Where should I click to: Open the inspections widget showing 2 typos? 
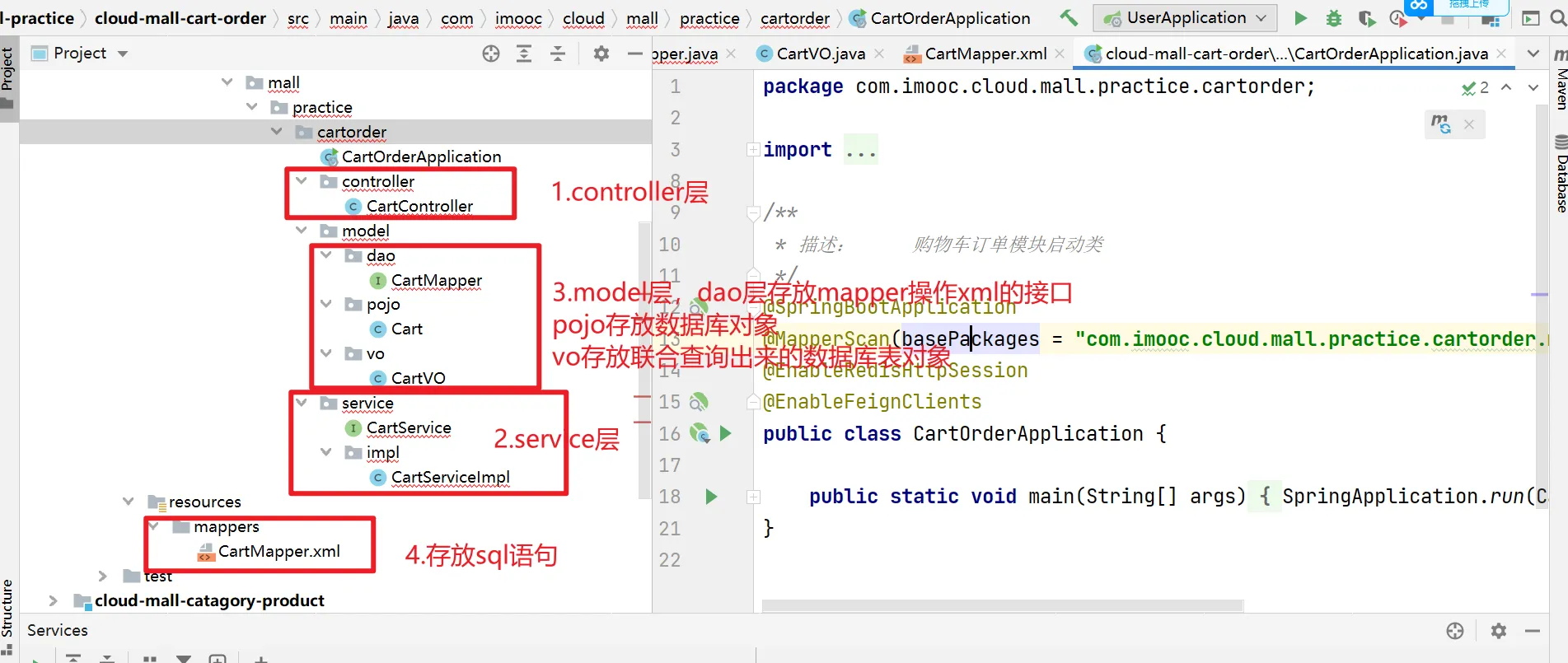click(1475, 87)
